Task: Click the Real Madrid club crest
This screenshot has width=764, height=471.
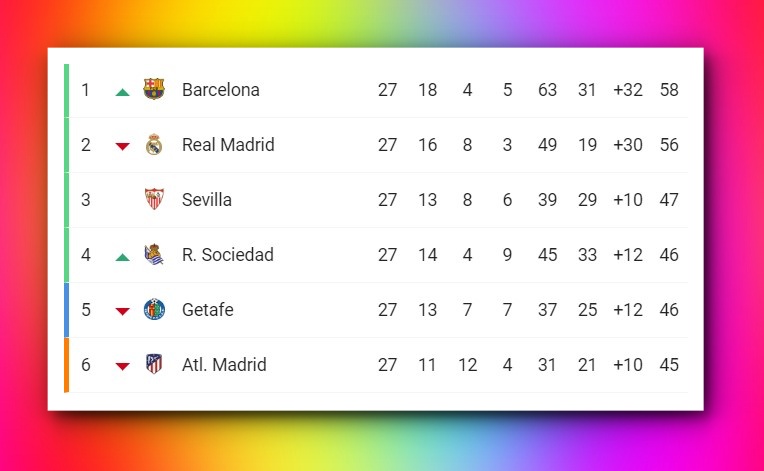Action: pos(154,144)
